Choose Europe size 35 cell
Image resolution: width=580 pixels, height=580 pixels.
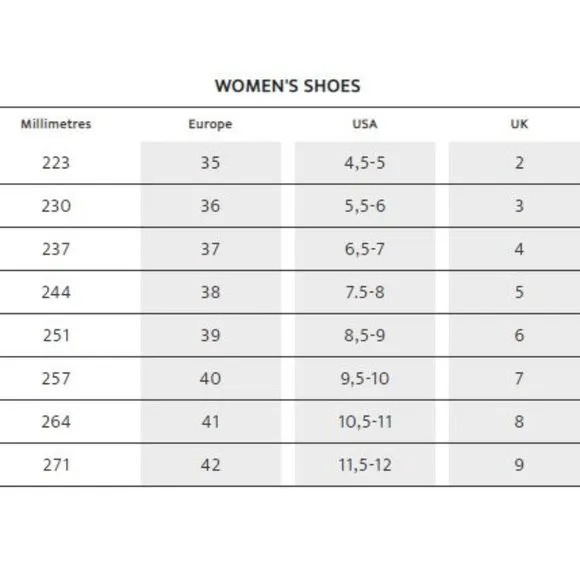(210, 162)
